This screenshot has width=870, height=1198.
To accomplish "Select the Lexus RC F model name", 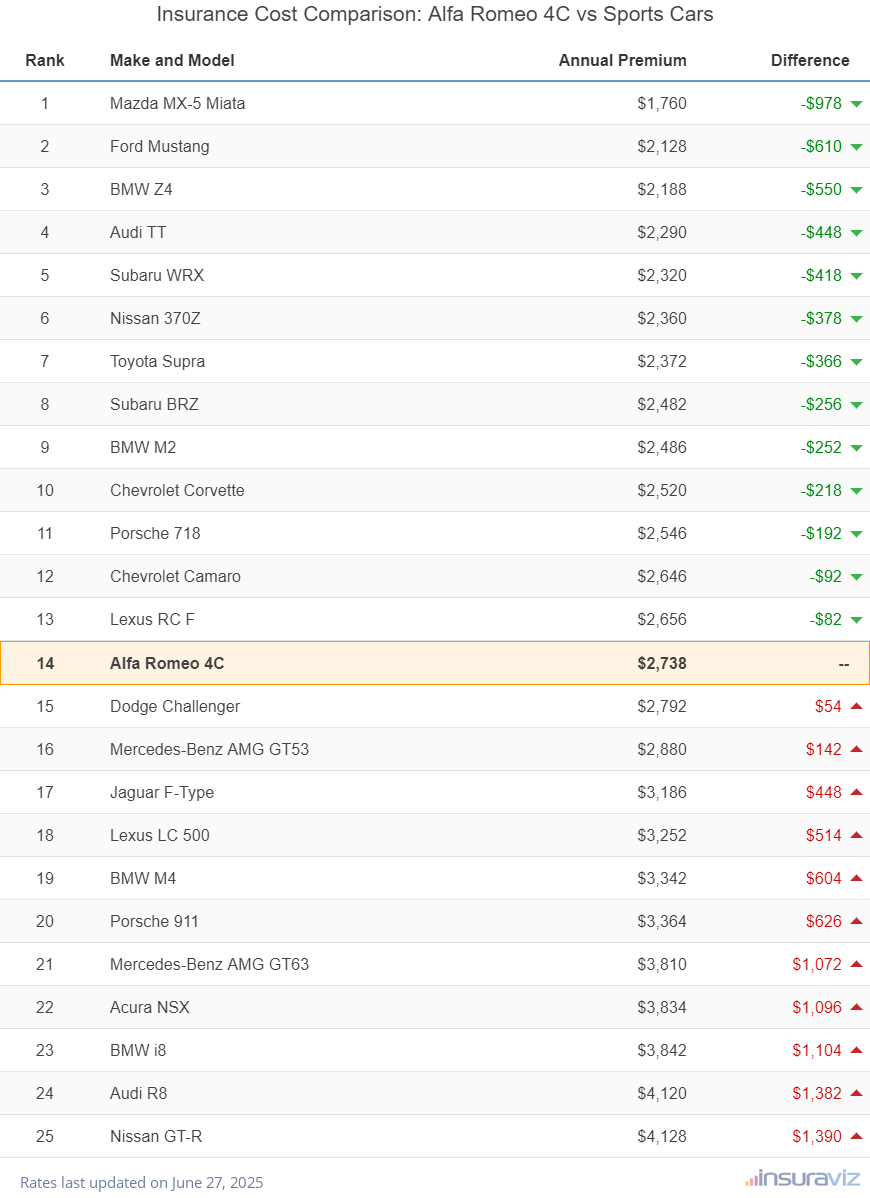I will pyautogui.click(x=152, y=620).
